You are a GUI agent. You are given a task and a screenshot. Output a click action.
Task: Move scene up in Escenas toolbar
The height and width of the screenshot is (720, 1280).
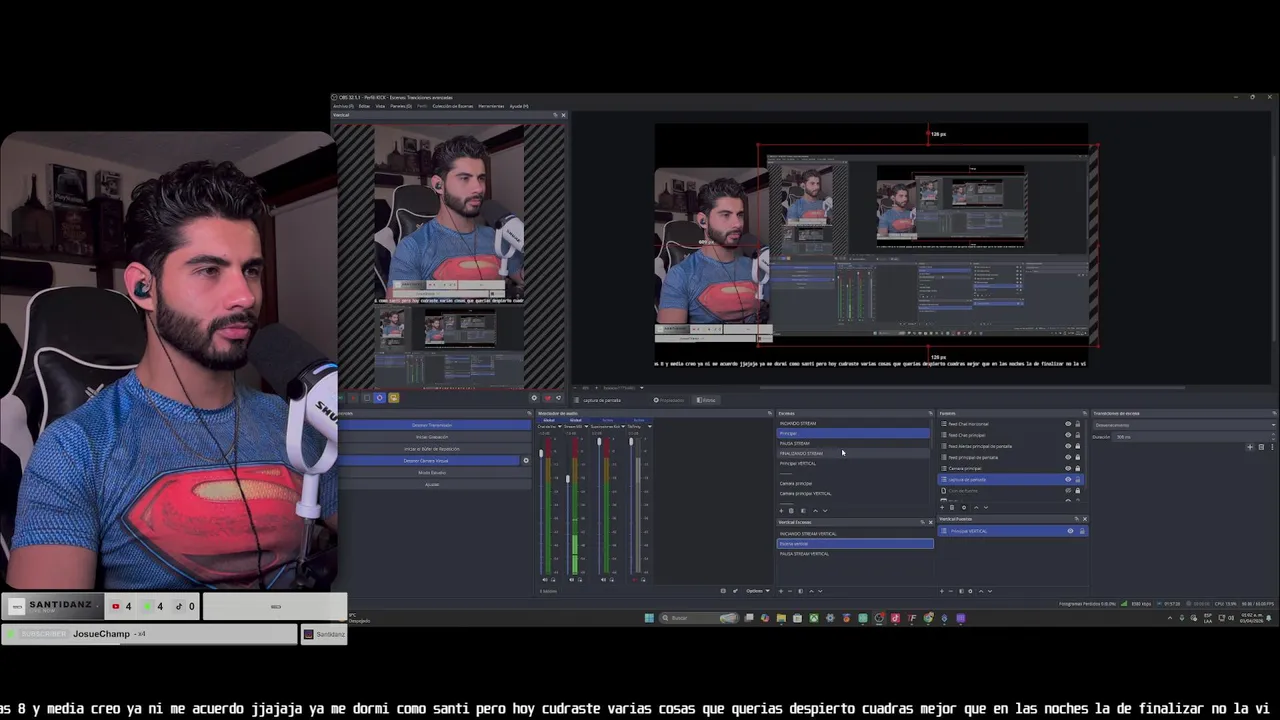pos(815,511)
